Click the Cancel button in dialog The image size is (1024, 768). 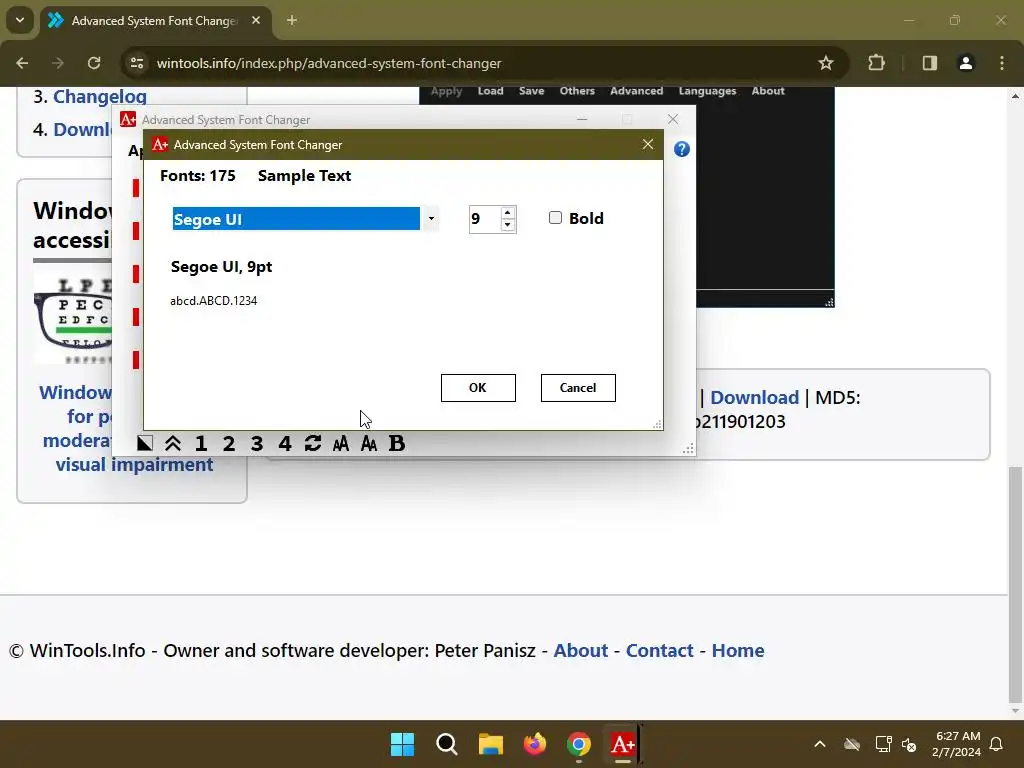578,388
